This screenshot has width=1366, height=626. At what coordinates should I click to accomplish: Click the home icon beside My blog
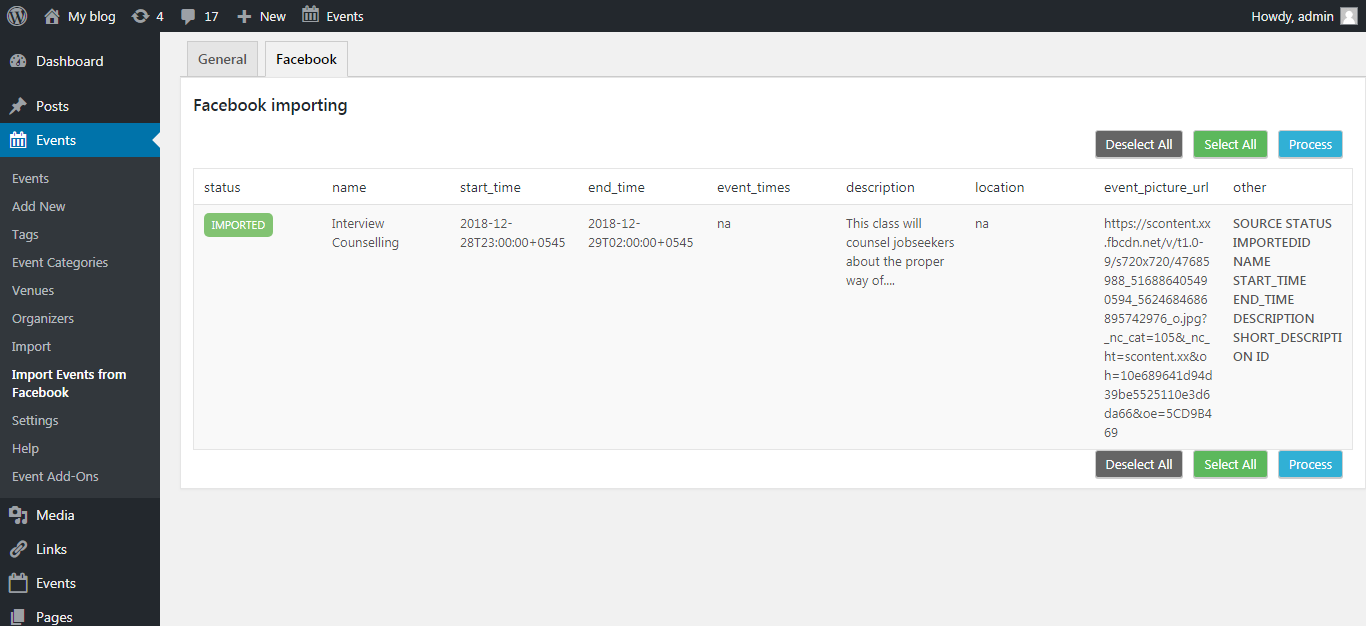click(x=52, y=16)
